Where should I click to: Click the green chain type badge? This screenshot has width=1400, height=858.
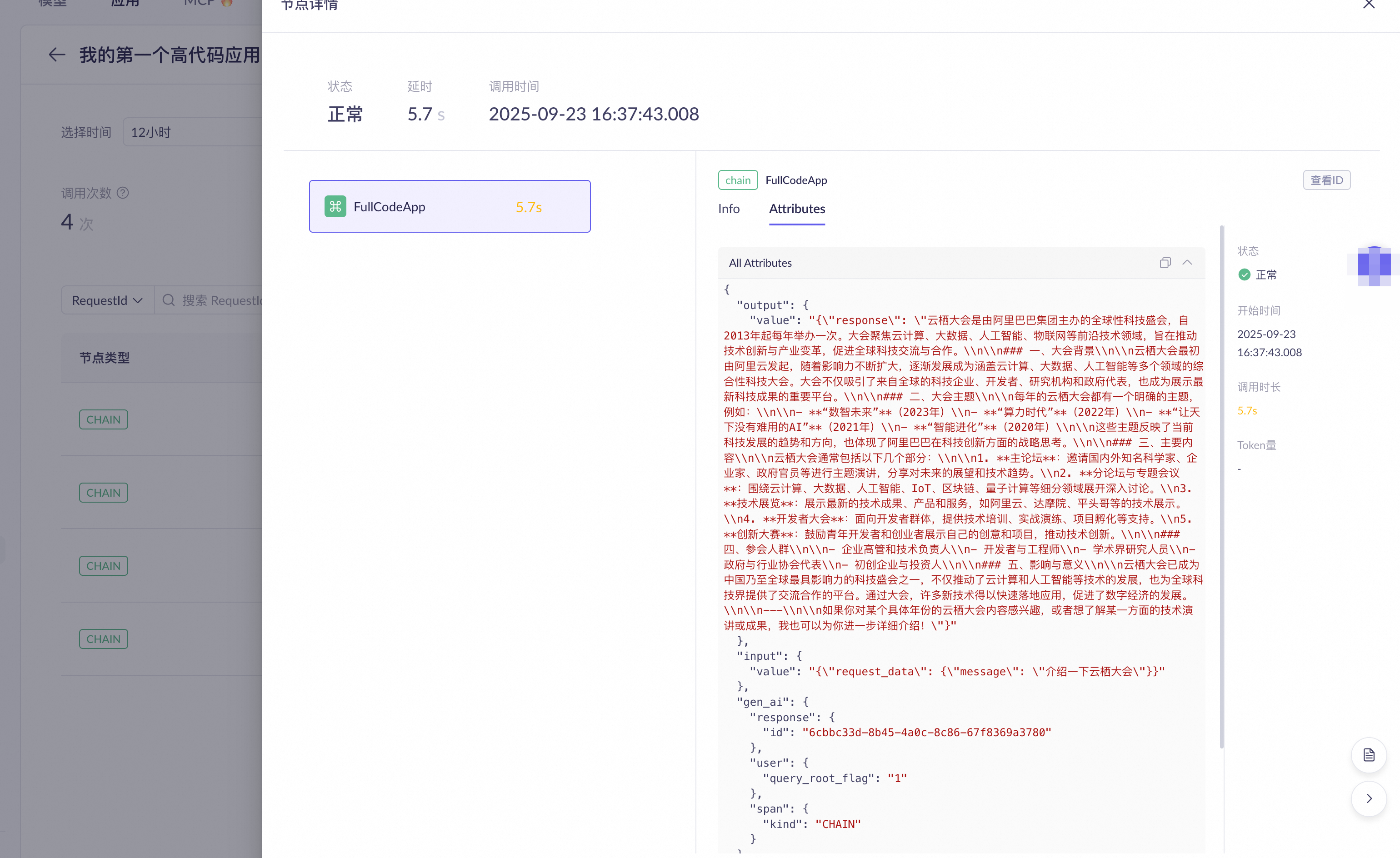737,180
